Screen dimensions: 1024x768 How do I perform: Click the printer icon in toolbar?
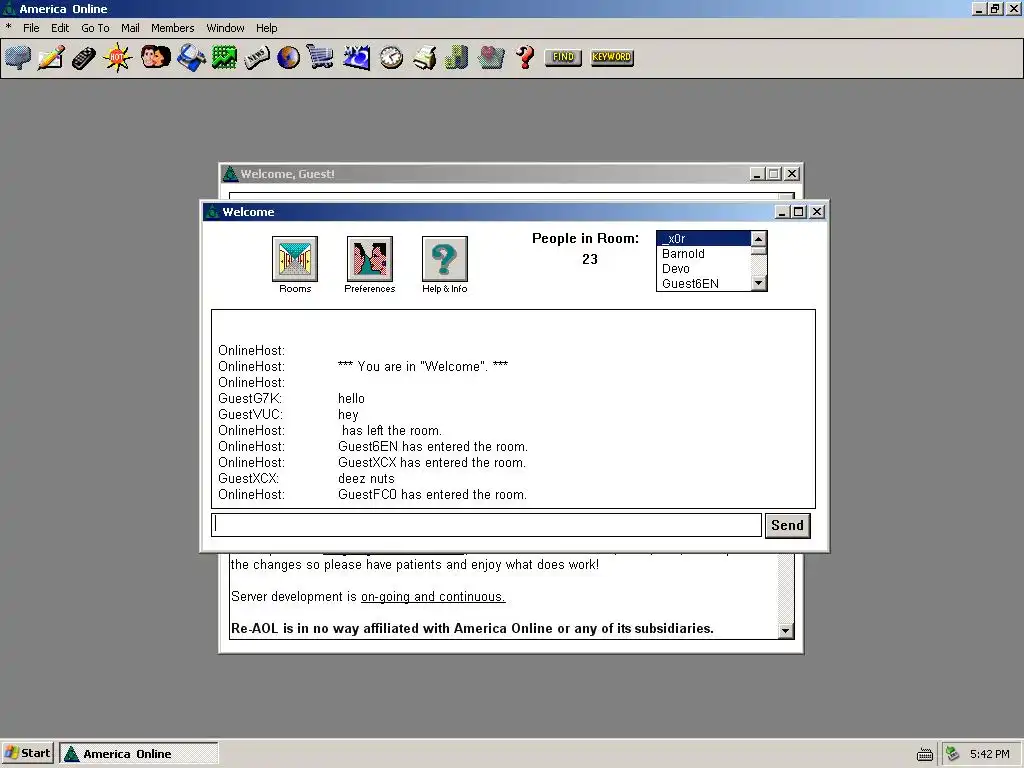click(424, 57)
